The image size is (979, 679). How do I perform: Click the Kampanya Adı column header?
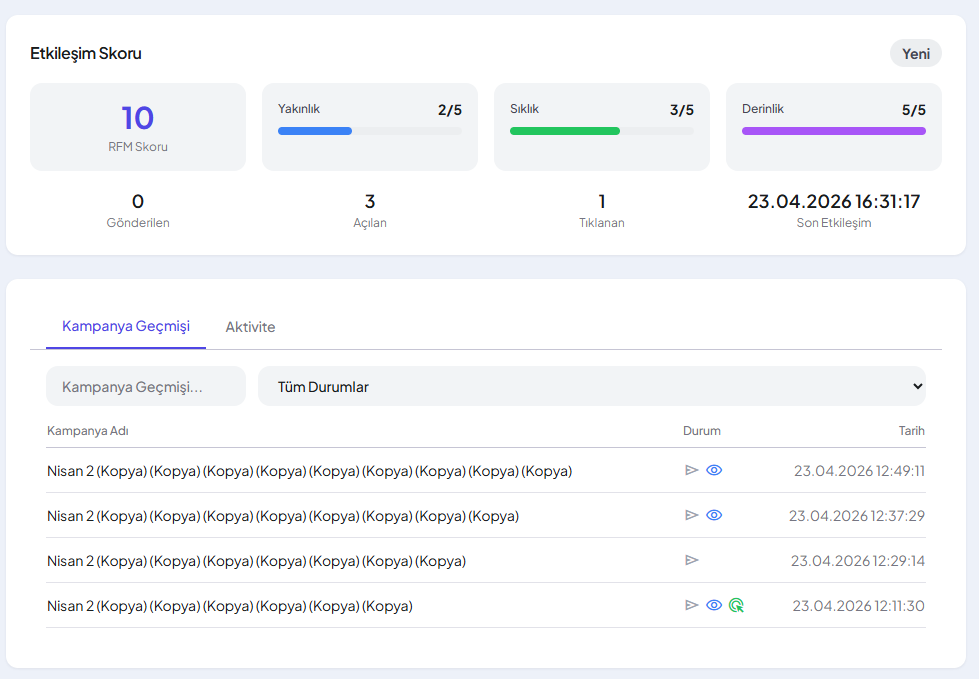(x=88, y=431)
